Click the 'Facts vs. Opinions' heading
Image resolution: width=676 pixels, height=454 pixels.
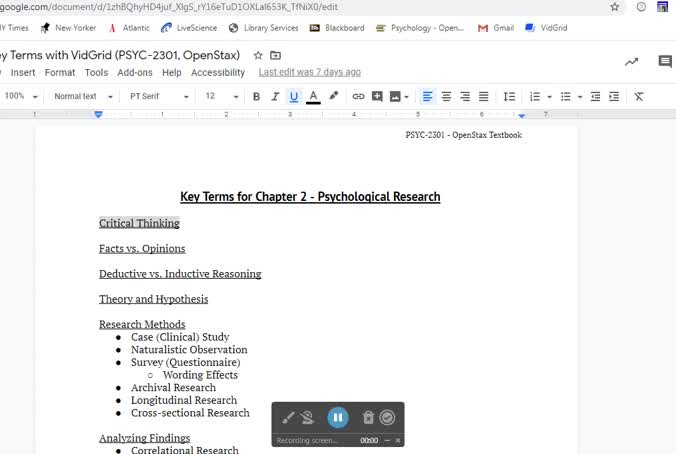[x=142, y=248]
